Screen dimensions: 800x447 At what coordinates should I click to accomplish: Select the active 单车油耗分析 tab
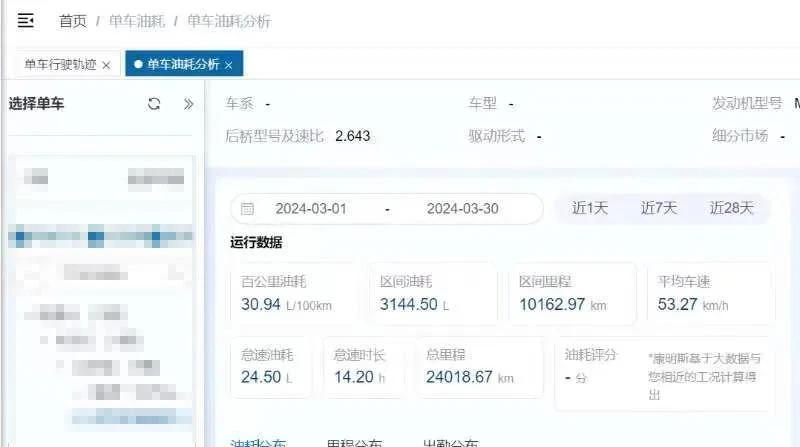(184, 64)
